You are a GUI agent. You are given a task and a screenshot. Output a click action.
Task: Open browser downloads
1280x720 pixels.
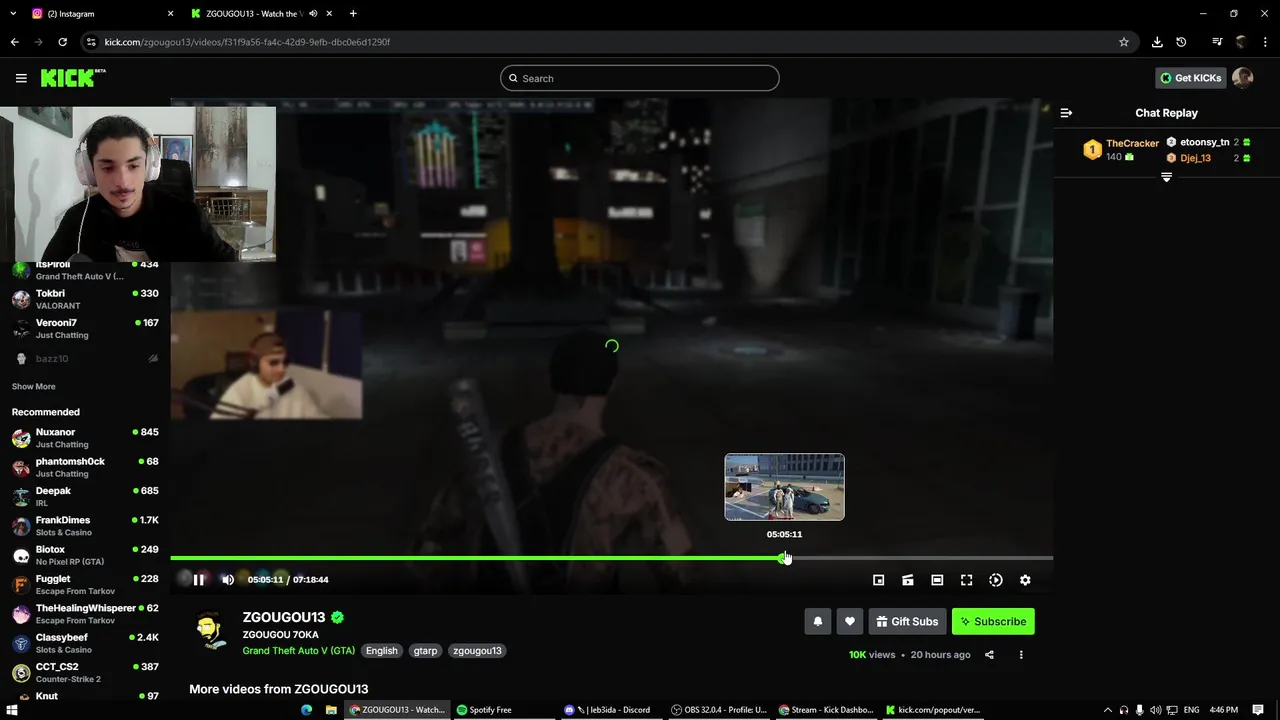pyautogui.click(x=1157, y=42)
